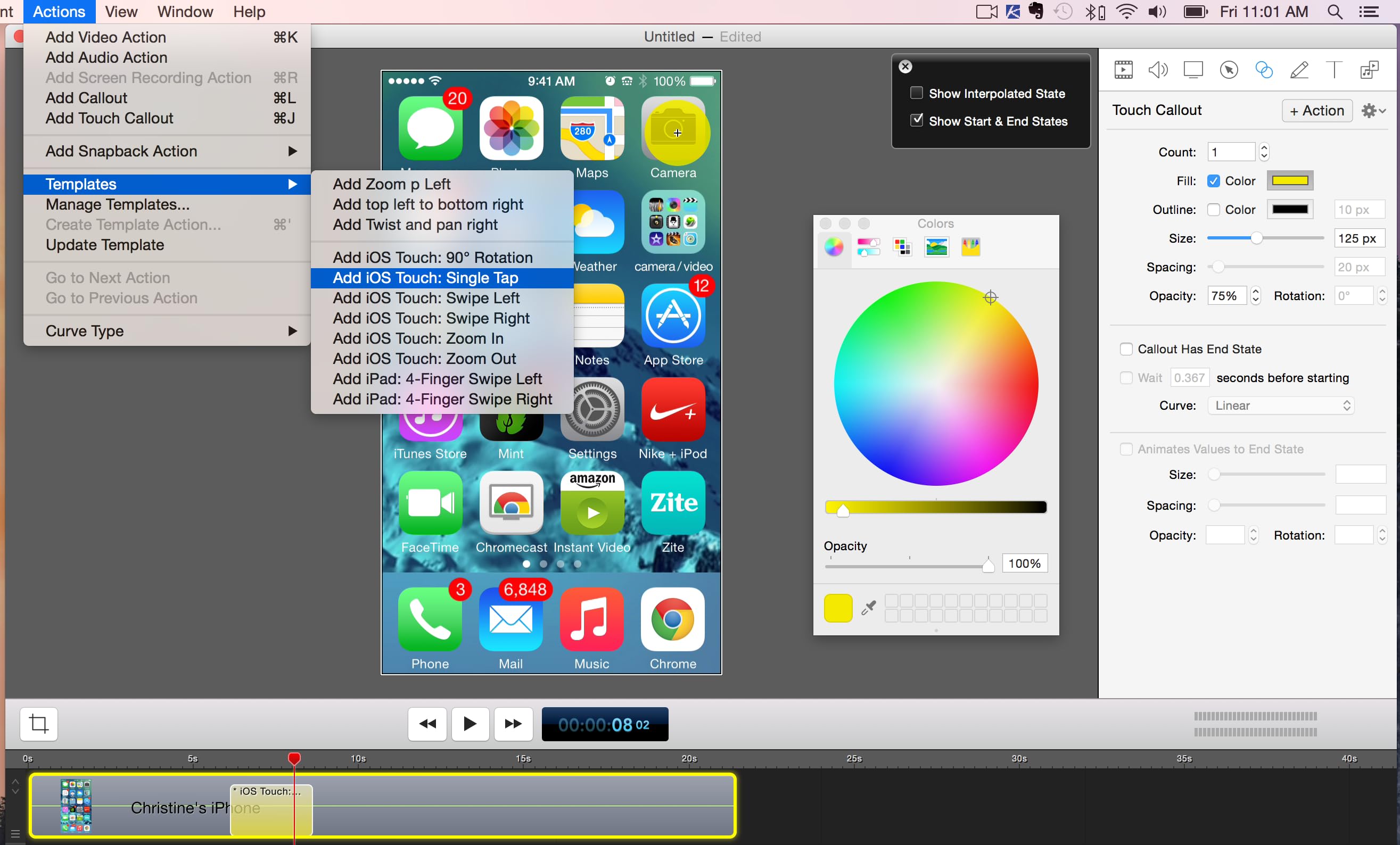Screen dimensions: 1400x845
Task: Click the yellow Fill color swatch
Action: click(x=1290, y=181)
